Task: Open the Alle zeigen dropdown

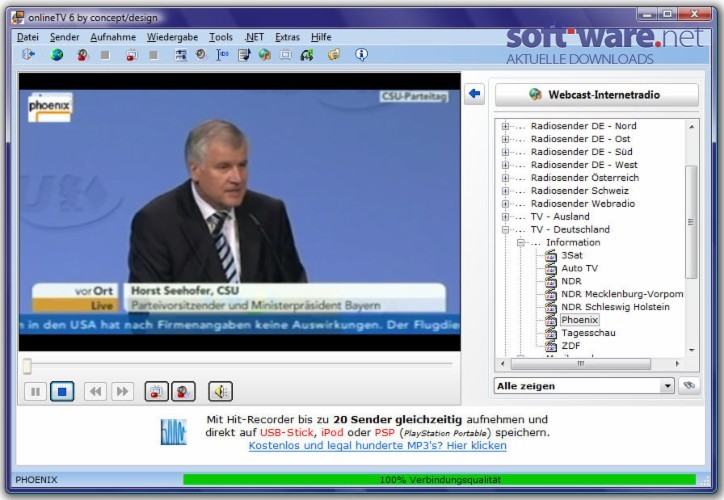Action: [667, 386]
